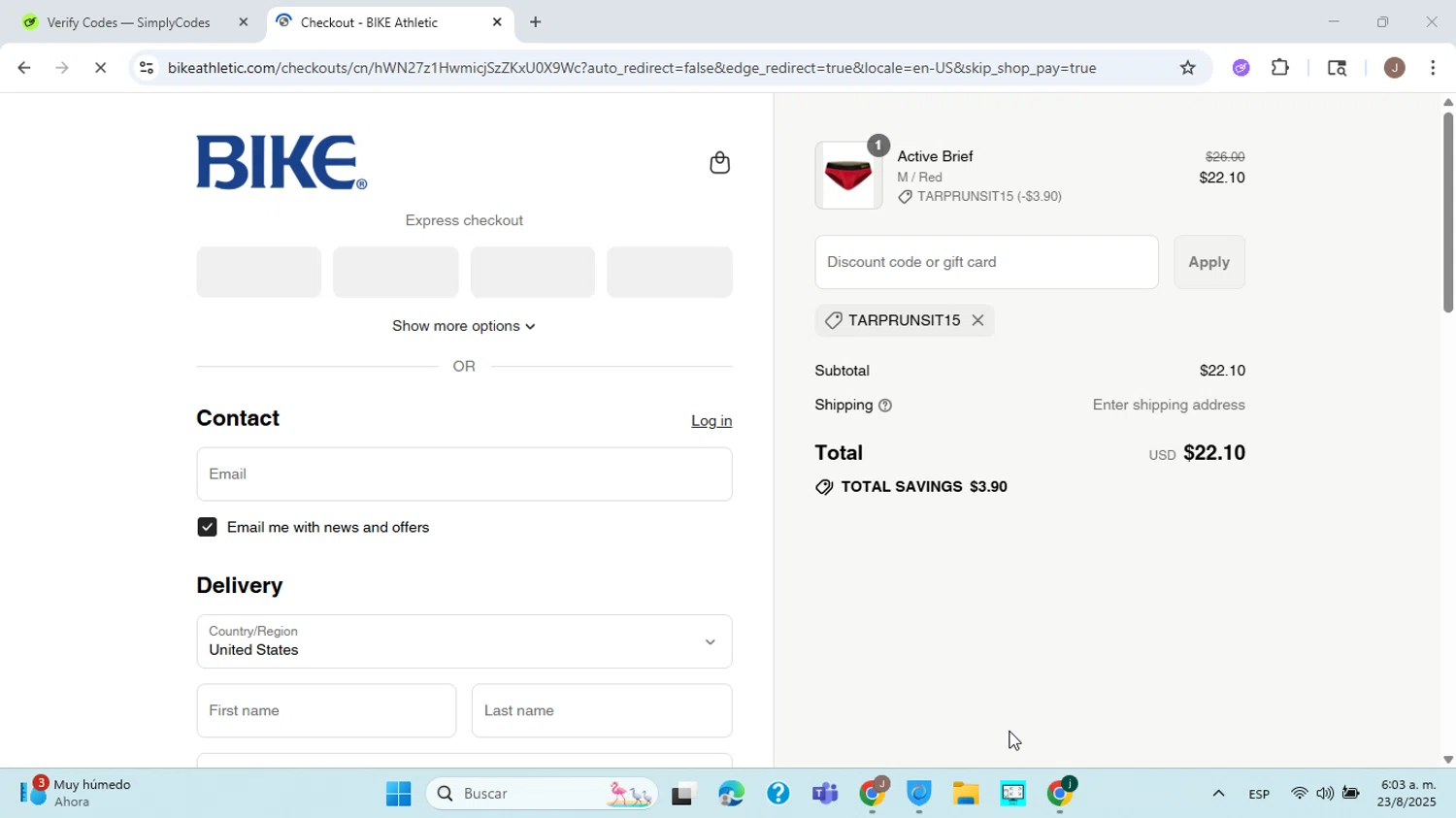Click the TOTAL SAVINGS $3.90 text
The width and height of the screenshot is (1456, 818).
point(924,487)
